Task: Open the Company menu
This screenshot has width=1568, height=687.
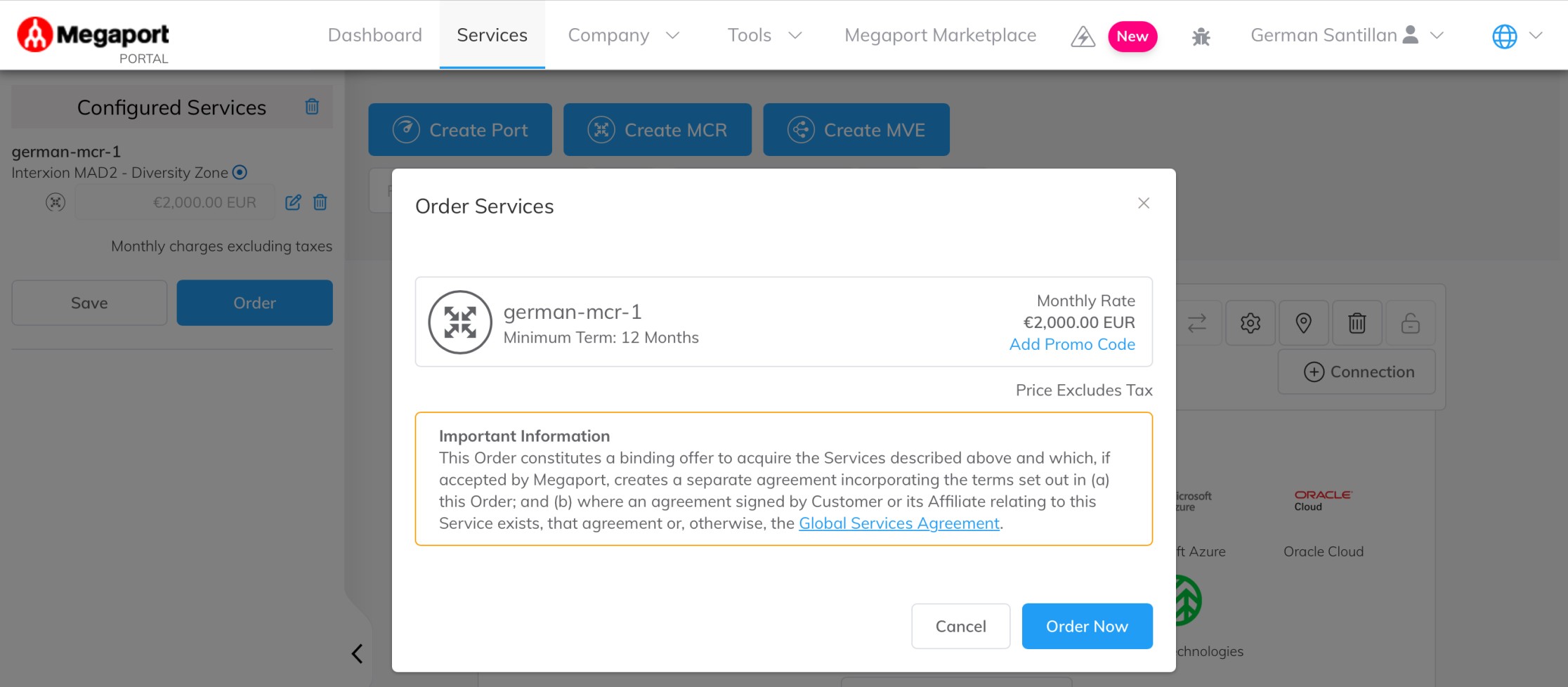Action: coord(608,35)
